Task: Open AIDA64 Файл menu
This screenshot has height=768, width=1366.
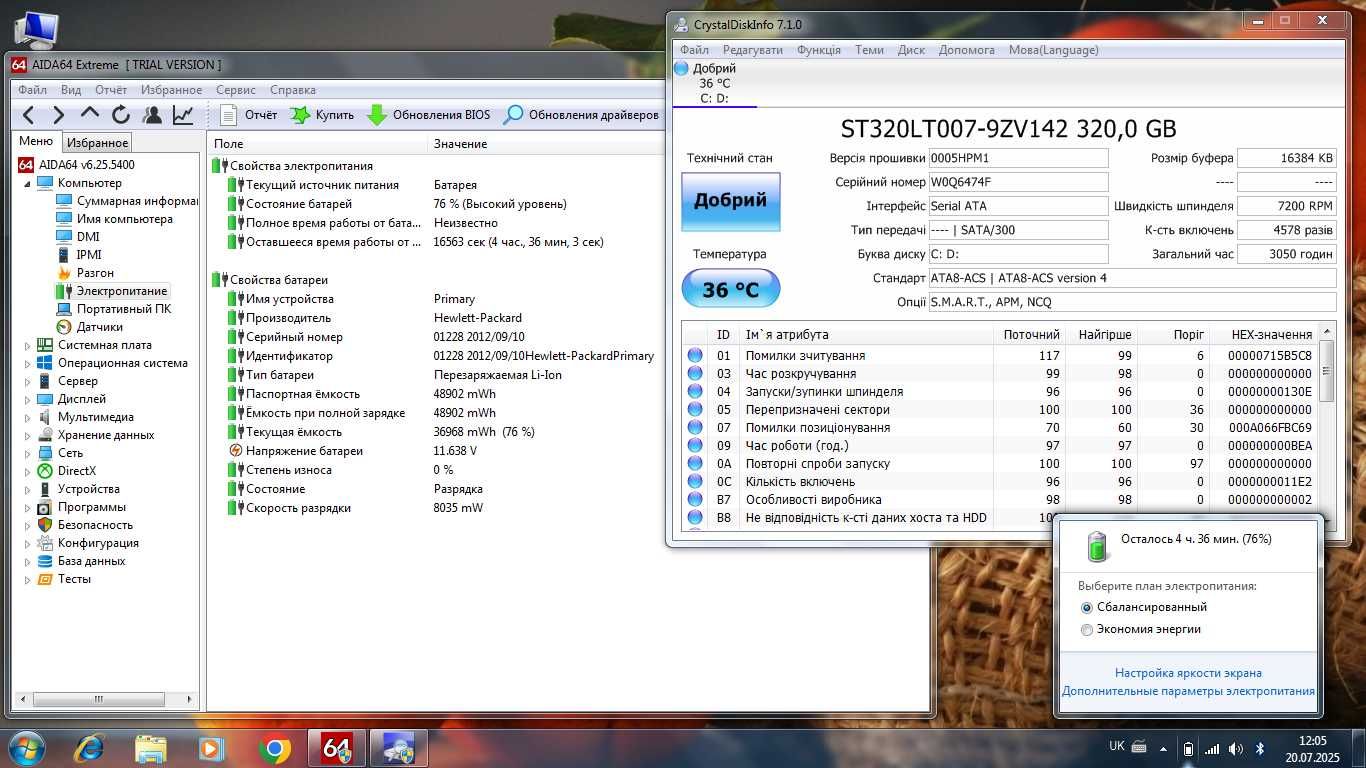Action: click(x=32, y=90)
